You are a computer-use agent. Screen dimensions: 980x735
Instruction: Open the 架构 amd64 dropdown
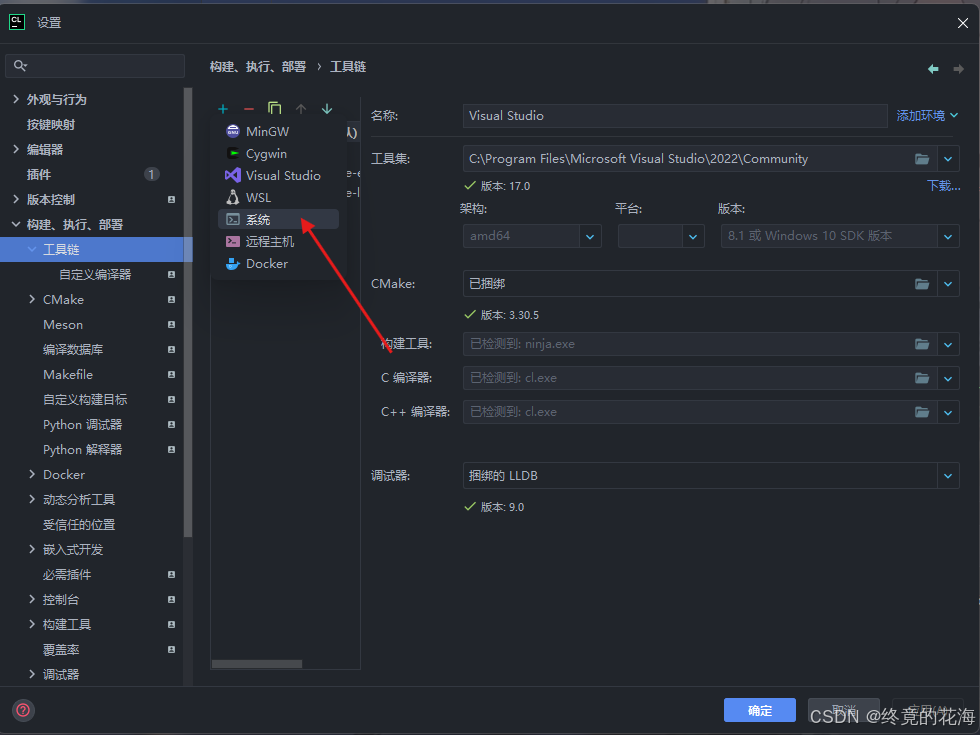pyautogui.click(x=590, y=236)
